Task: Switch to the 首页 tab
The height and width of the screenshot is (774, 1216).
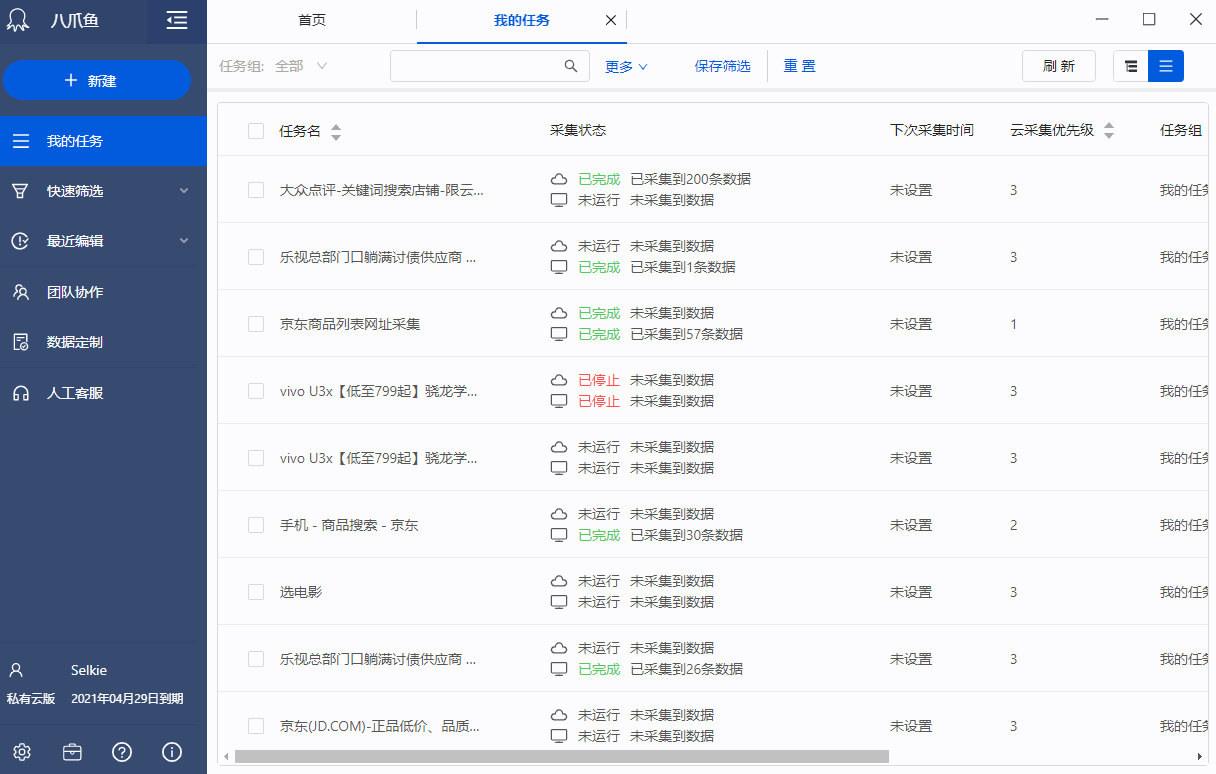Action: click(x=312, y=20)
